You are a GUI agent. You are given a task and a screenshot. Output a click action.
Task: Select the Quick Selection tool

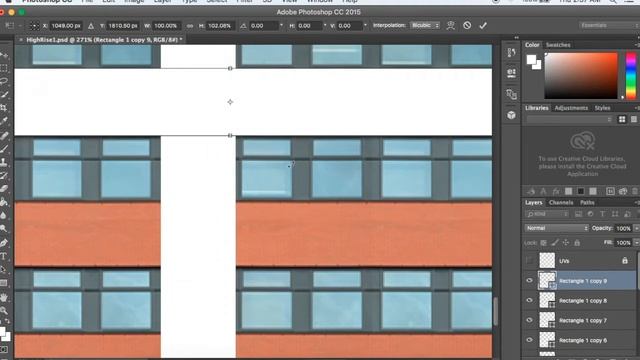[4, 95]
